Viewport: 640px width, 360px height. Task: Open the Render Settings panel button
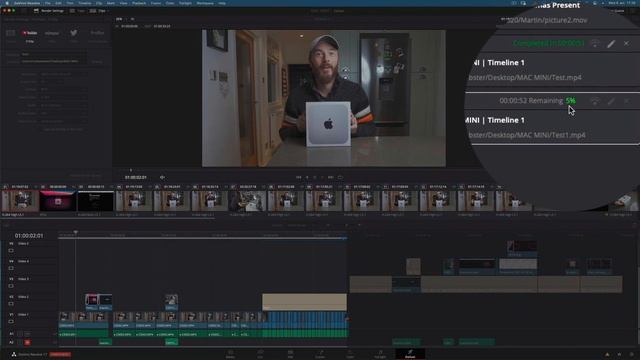49,11
